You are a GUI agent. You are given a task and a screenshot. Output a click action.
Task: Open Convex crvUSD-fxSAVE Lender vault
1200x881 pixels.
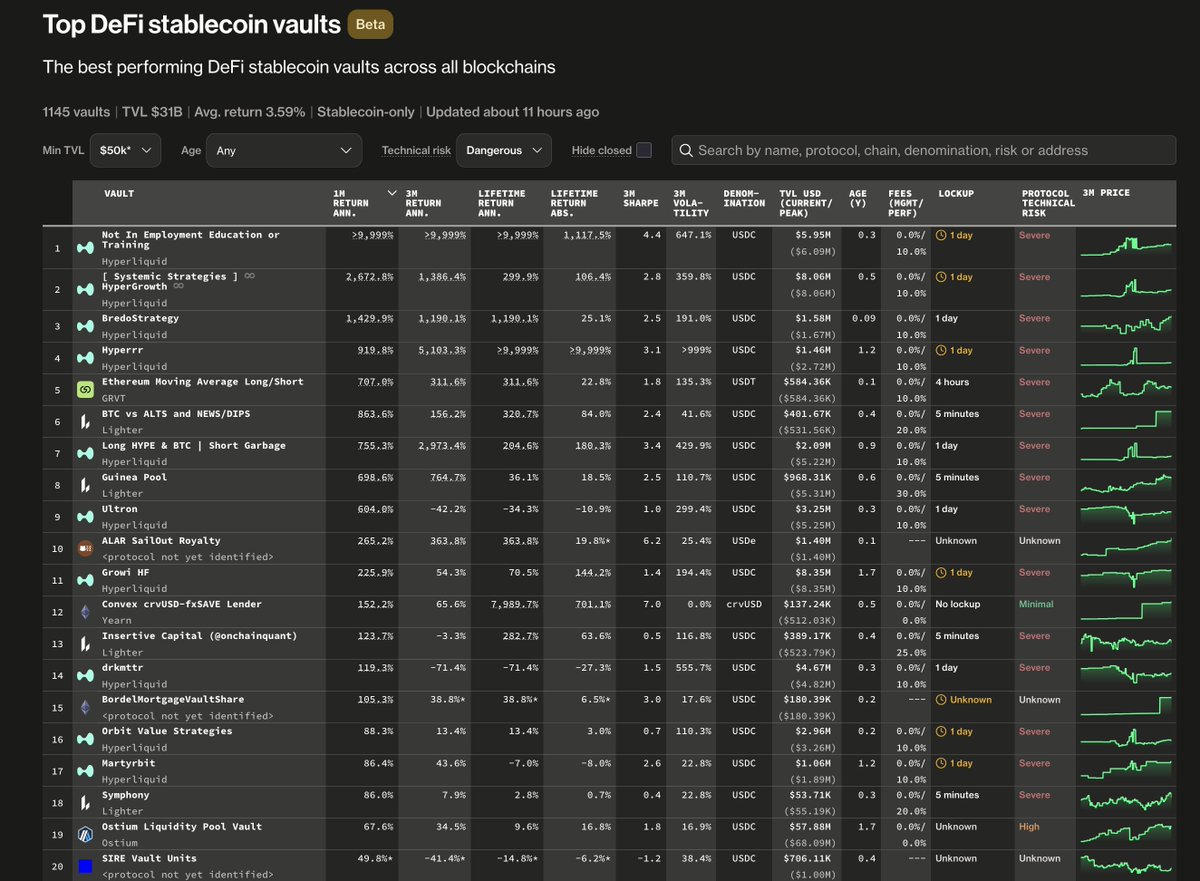coord(182,604)
